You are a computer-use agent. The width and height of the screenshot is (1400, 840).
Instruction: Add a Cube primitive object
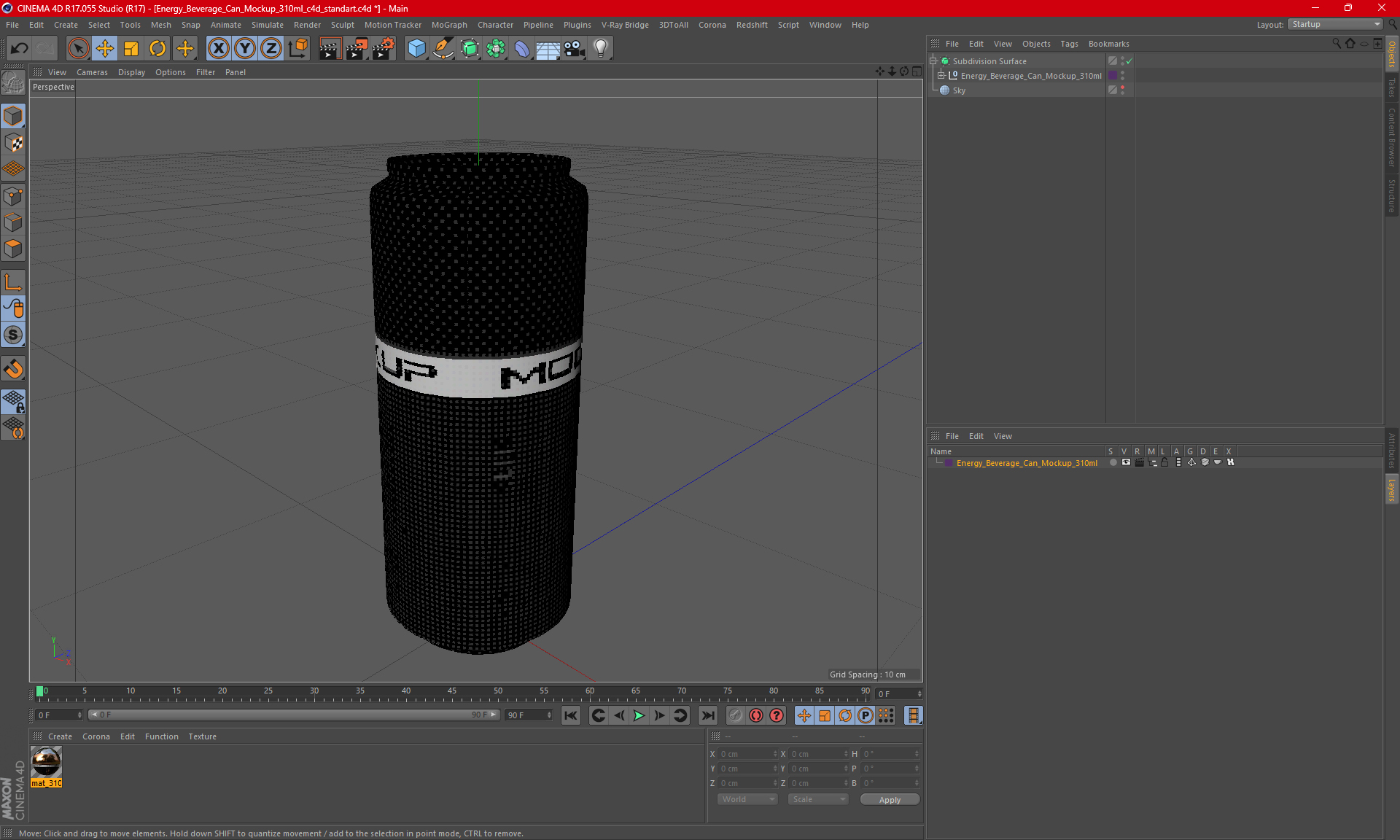(x=416, y=49)
